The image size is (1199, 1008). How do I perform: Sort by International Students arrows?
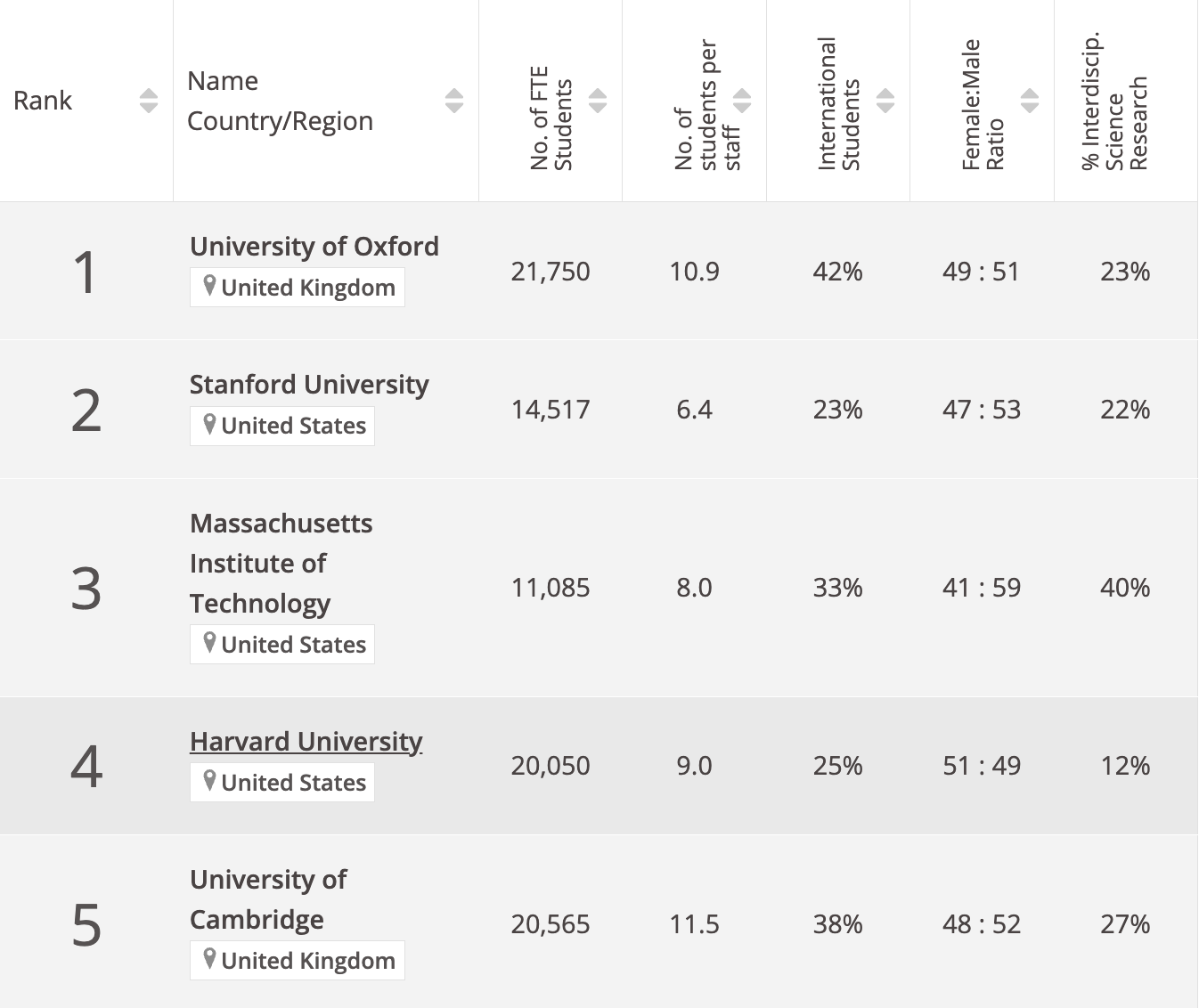[x=885, y=101]
